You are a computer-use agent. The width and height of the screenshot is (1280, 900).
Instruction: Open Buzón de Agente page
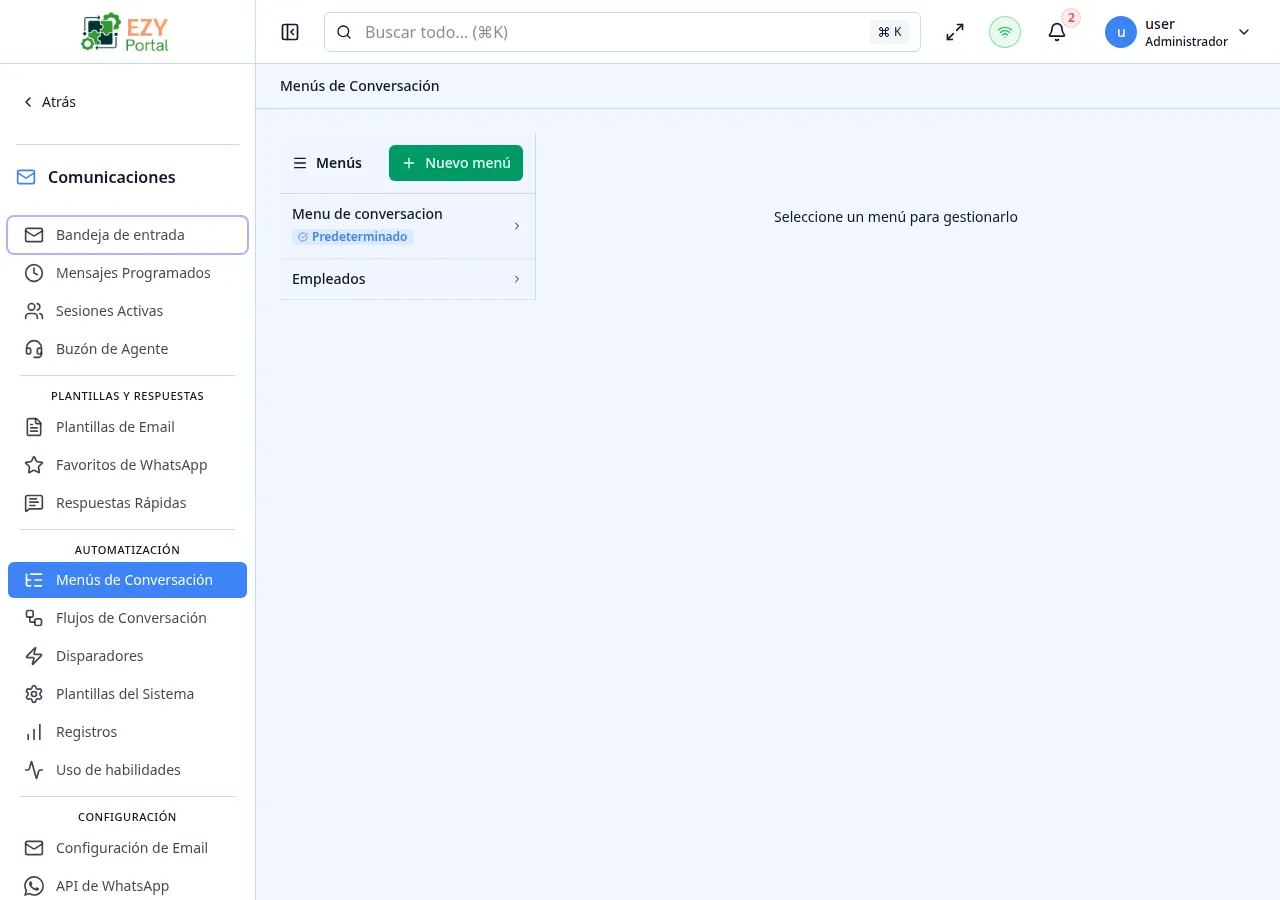(x=127, y=349)
